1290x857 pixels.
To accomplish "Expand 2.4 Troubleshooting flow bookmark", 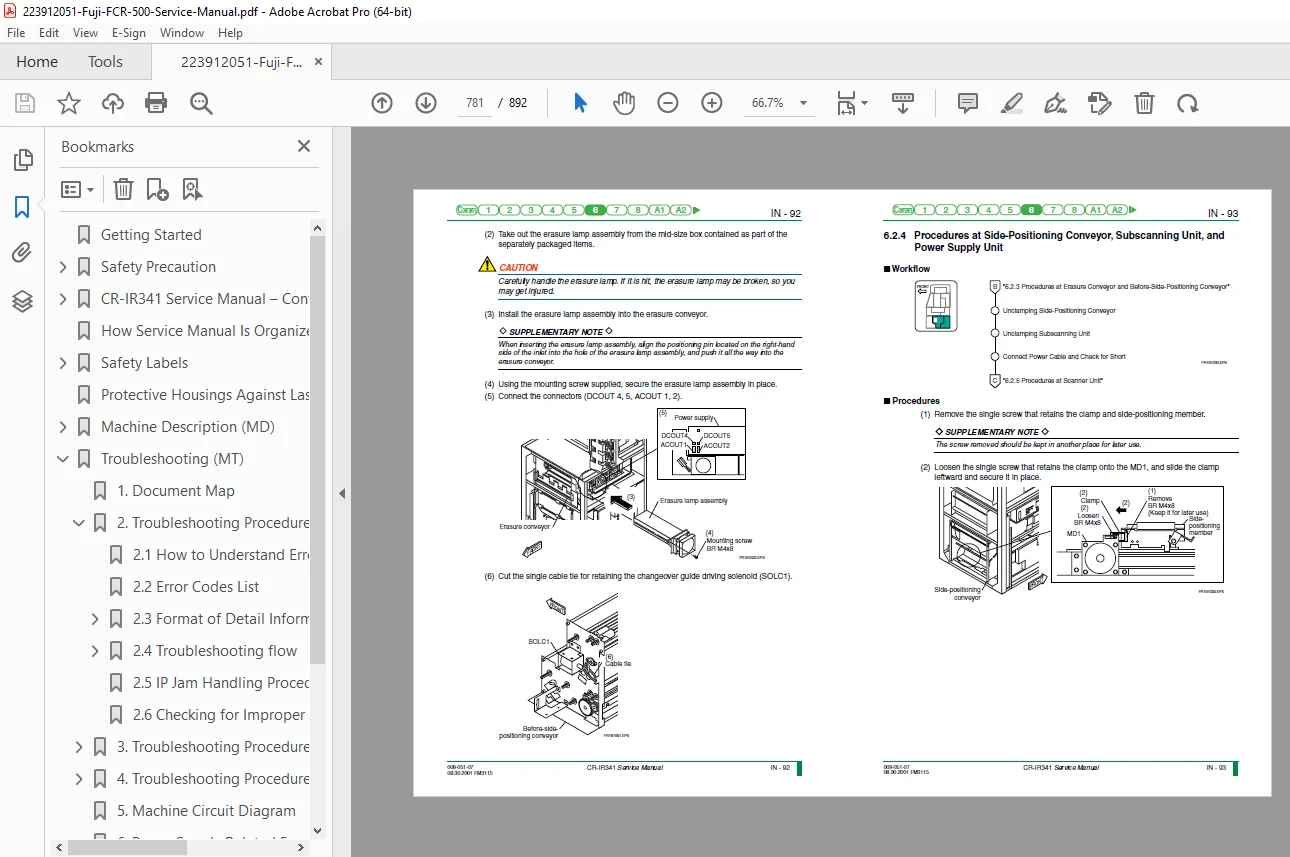I will 95,651.
